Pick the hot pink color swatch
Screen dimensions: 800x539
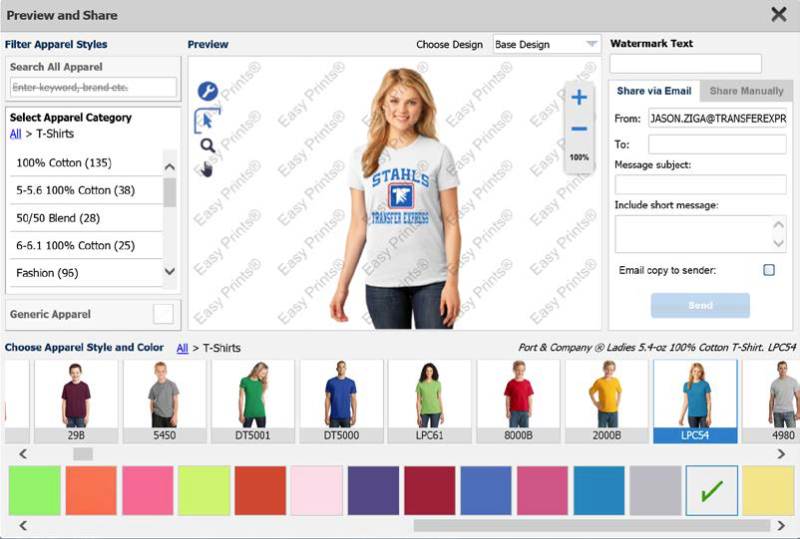[147, 491]
